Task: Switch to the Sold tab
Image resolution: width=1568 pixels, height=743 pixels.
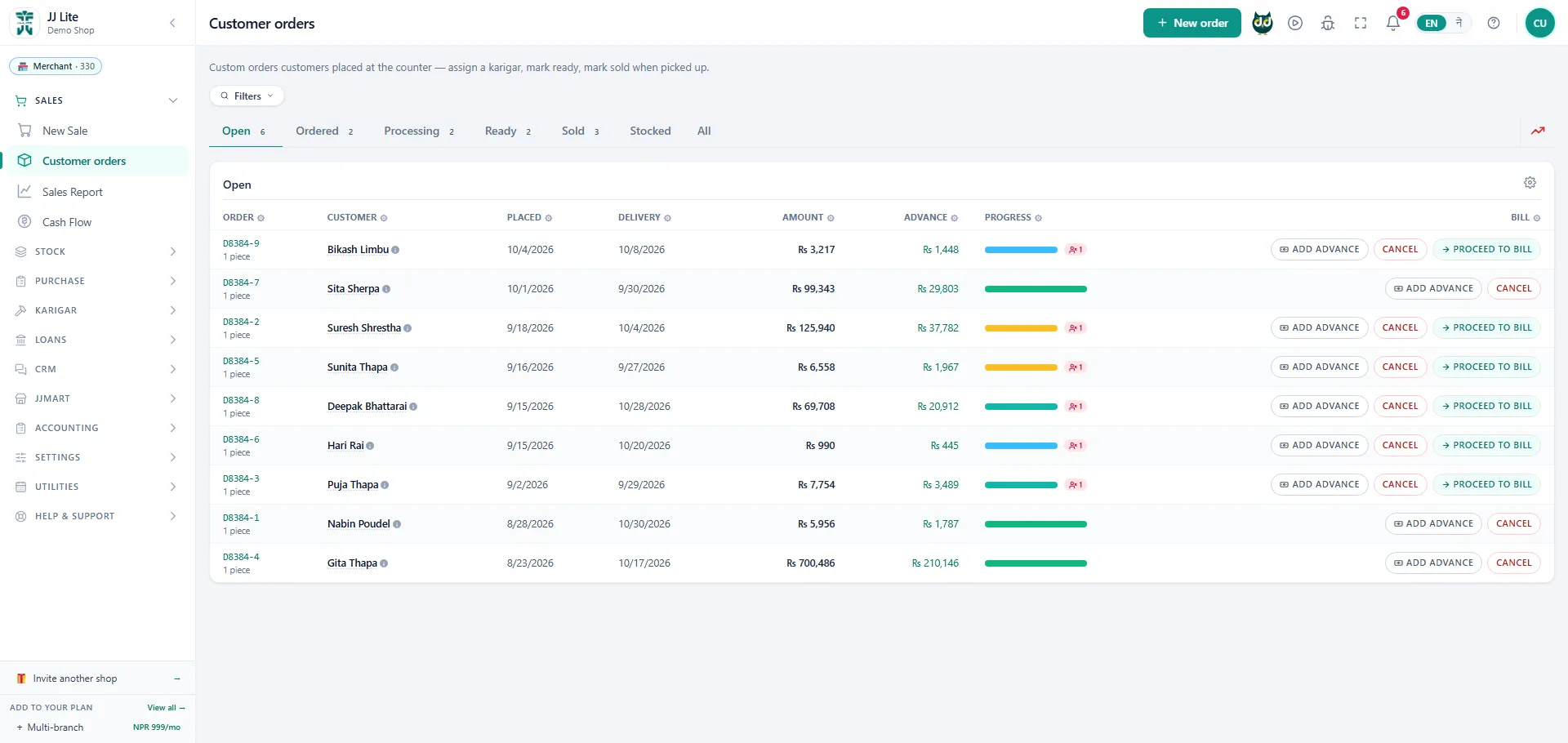Action: click(581, 131)
